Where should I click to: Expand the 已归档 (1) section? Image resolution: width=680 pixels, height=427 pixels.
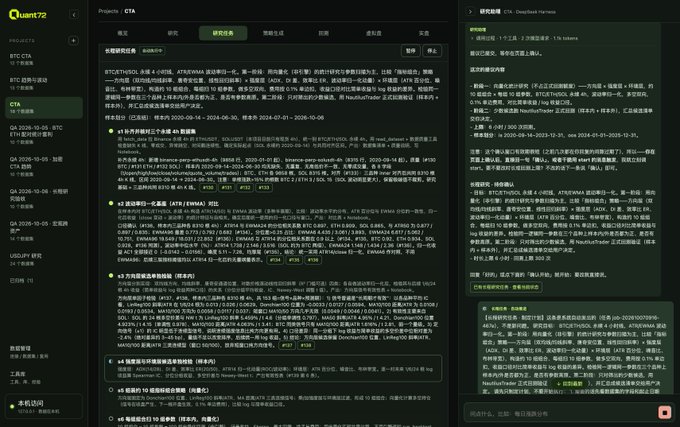[22, 280]
